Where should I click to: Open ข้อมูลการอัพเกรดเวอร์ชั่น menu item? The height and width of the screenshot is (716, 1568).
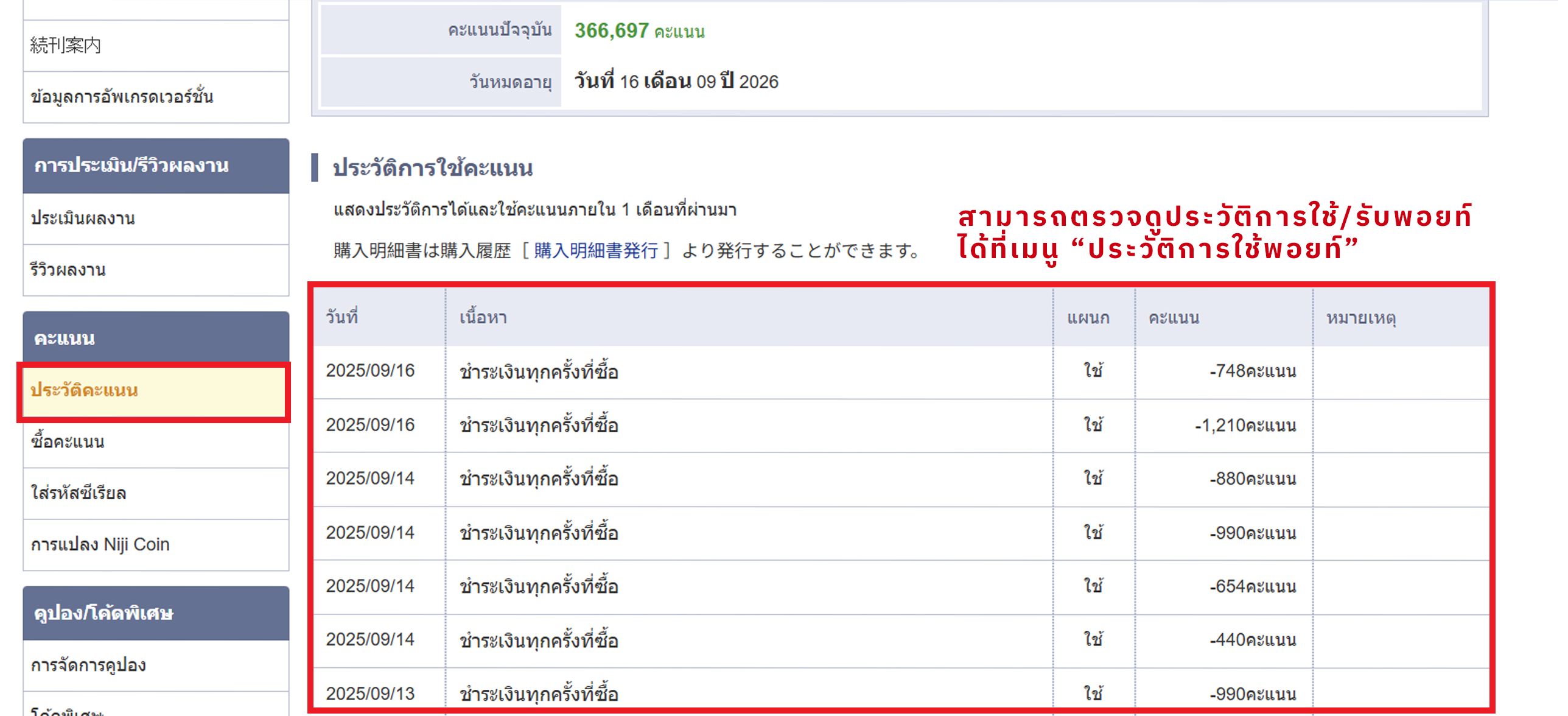(x=122, y=97)
